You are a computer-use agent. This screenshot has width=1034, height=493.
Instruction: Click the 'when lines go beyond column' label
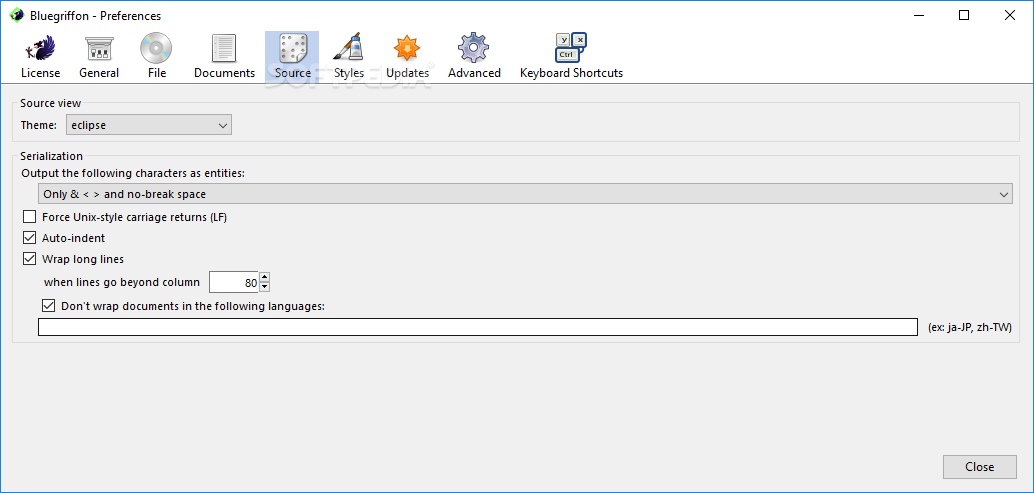click(121, 282)
